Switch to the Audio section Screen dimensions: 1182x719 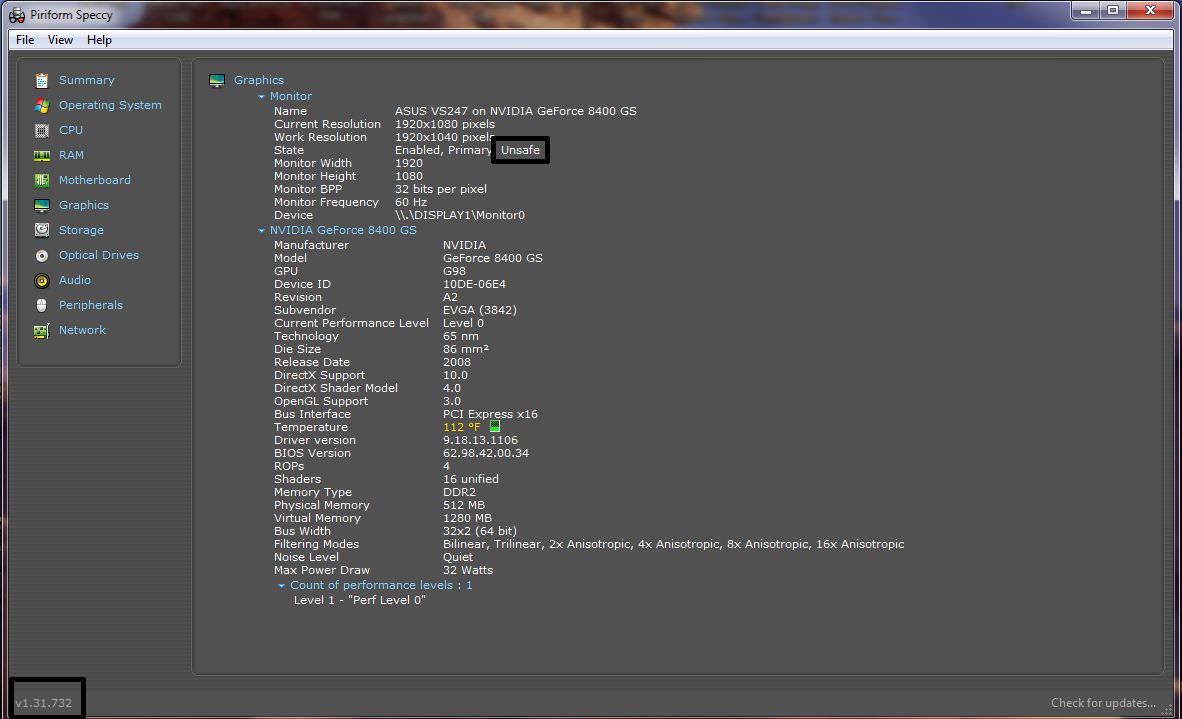click(75, 280)
